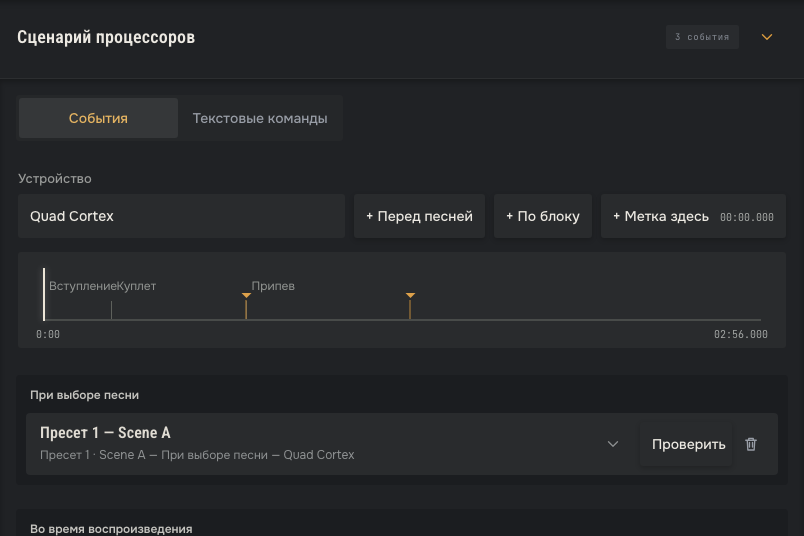Image resolution: width=804 pixels, height=536 pixels.
Task: Click the Вступление block label on timeline
Action: point(83,286)
